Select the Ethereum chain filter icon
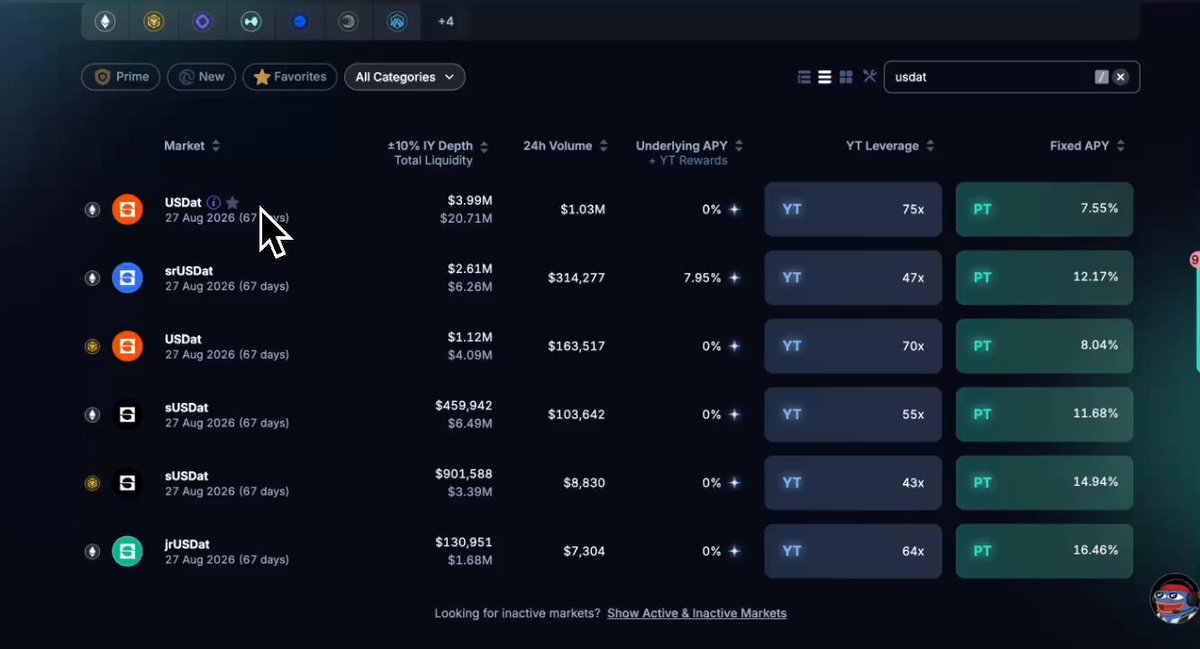The width and height of the screenshot is (1200, 649). tap(104, 20)
